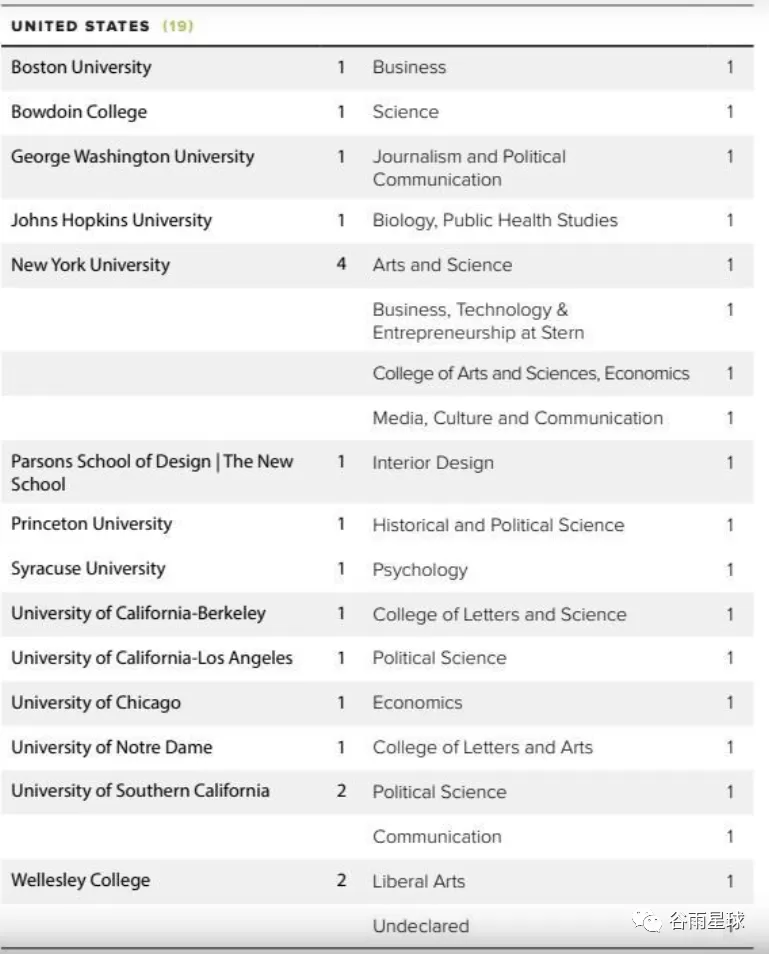Viewport: 769px width, 954px height.
Task: Click the number 4 beside New York University
Action: click(x=341, y=264)
